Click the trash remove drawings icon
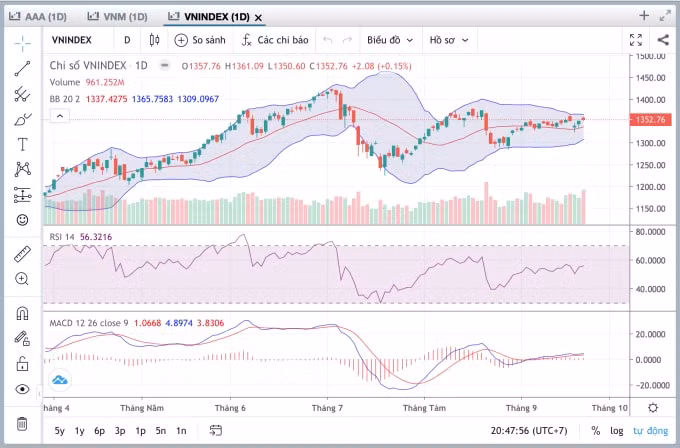Screen dimensions: 680x448 pos(22,423)
